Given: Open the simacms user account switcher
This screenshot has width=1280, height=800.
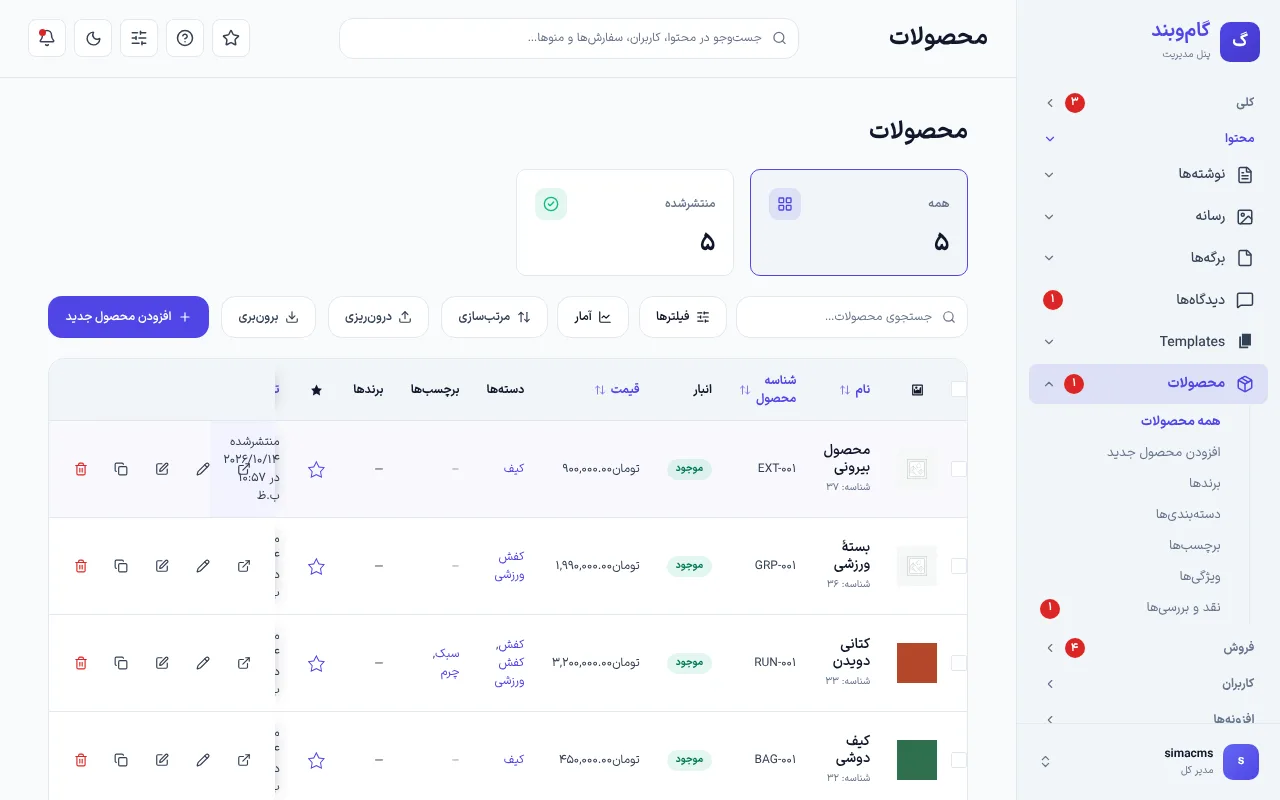Looking at the screenshot, I should 1148,761.
